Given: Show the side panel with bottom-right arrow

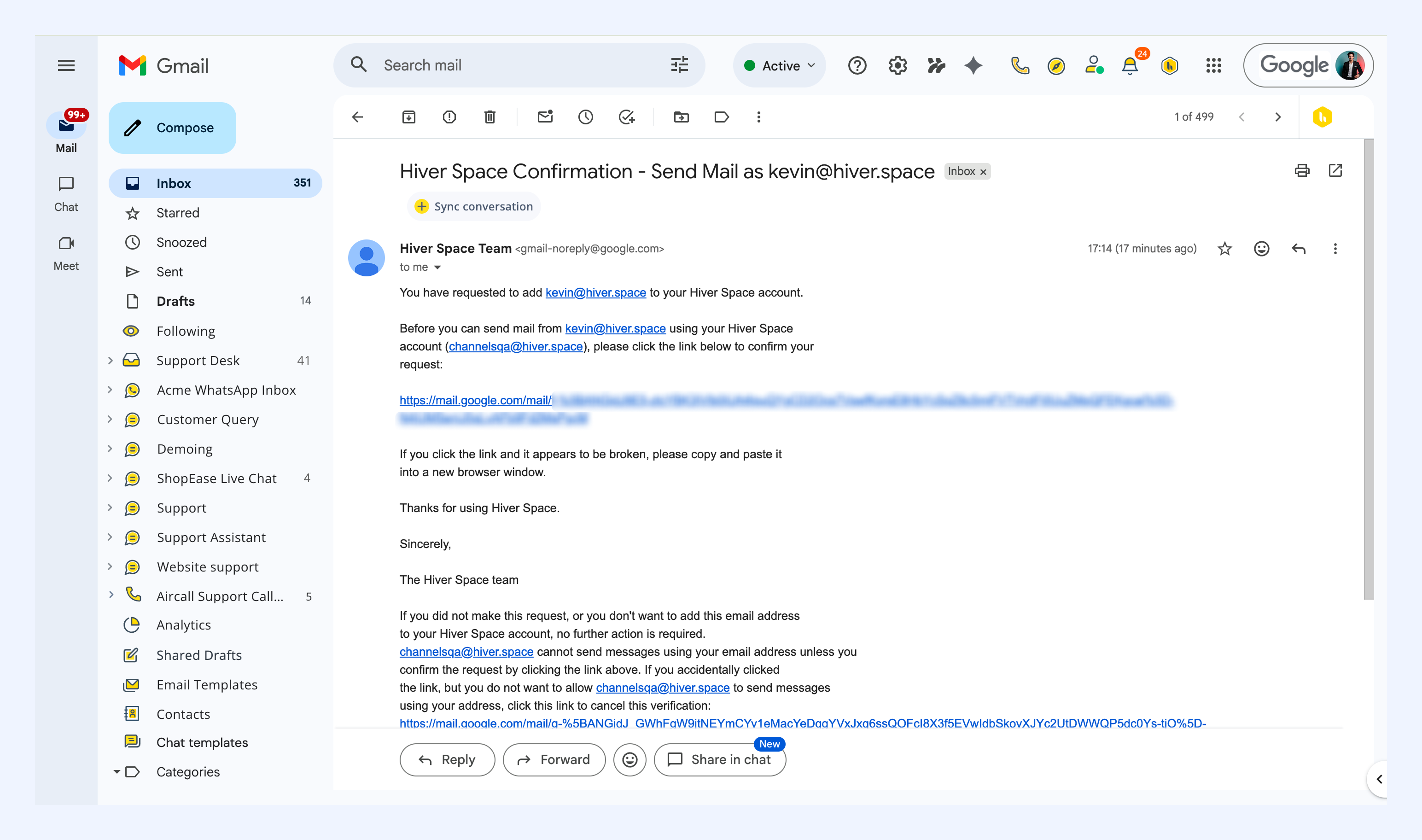Looking at the screenshot, I should (1379, 779).
